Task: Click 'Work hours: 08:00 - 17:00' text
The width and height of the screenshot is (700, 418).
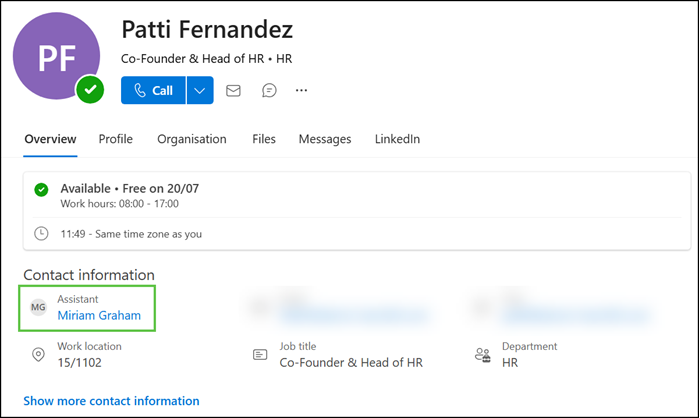Action: [120, 204]
